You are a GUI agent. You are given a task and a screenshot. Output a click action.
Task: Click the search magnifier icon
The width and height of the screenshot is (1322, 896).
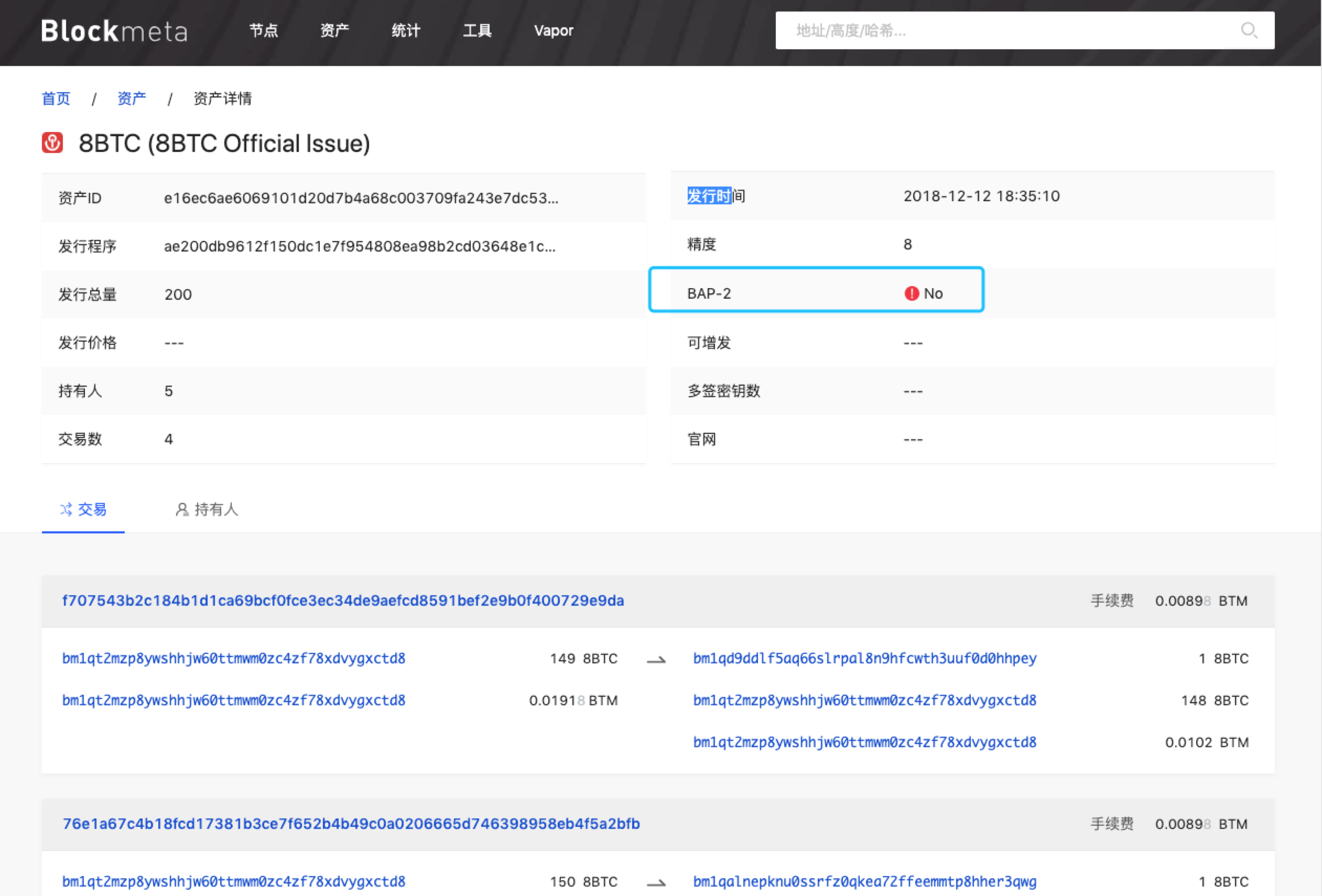pyautogui.click(x=1249, y=30)
